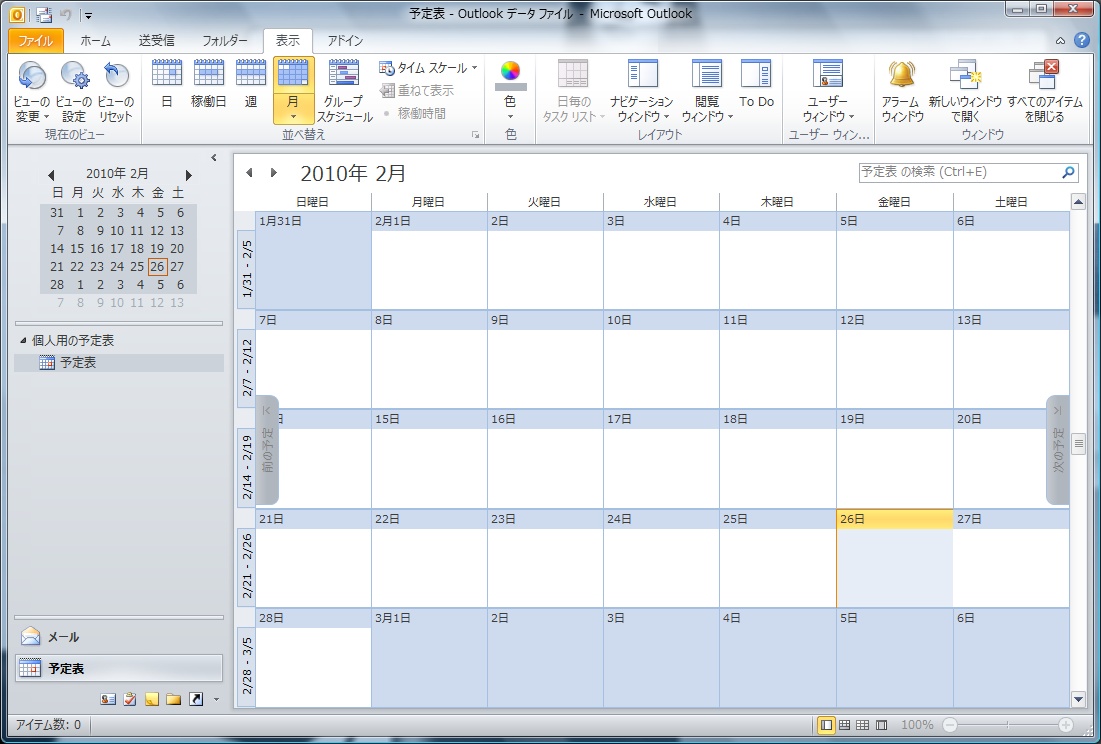Viewport: 1101px width, 744px height.
Task: Select day 15 in the mini calendar
Action: [77, 248]
